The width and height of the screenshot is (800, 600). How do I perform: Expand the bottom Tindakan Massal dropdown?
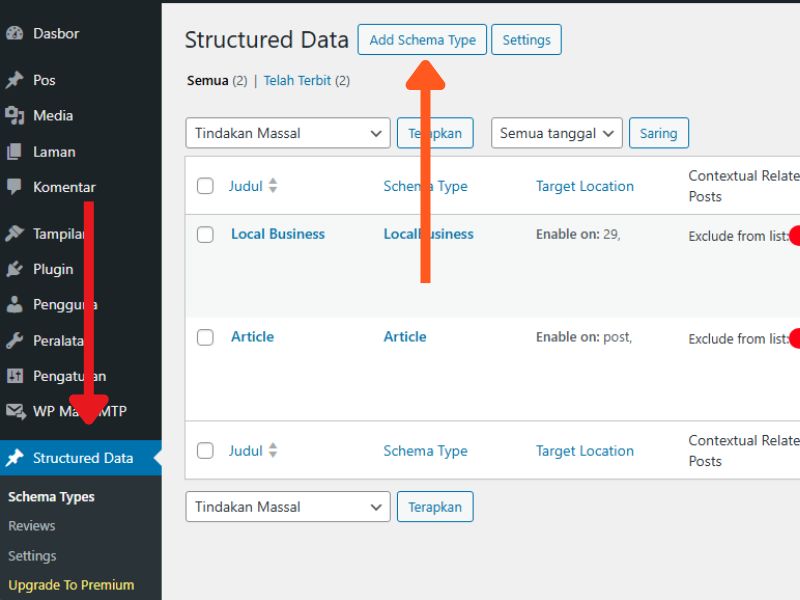[287, 506]
